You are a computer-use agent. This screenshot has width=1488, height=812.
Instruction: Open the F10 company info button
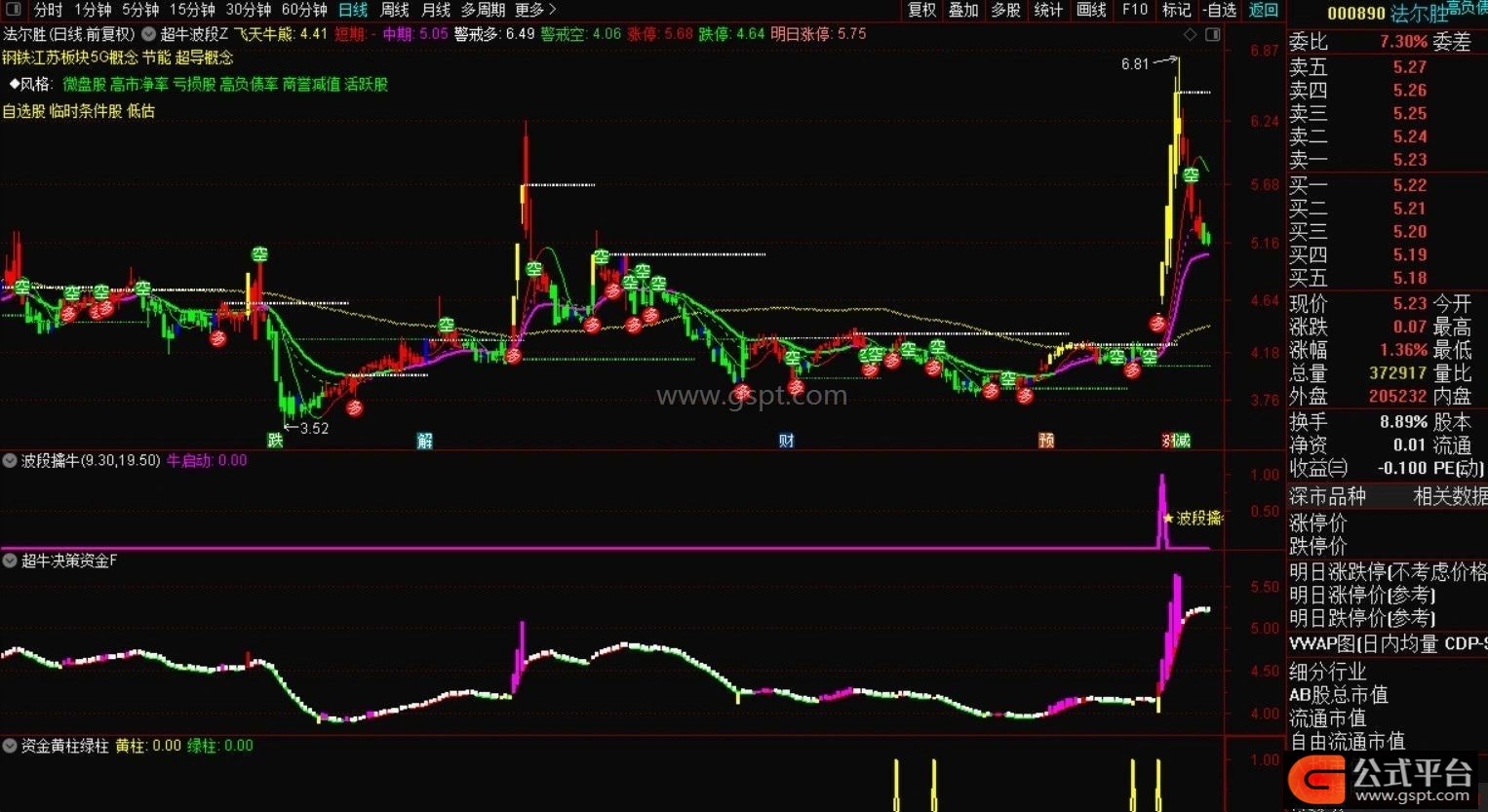point(1134,10)
